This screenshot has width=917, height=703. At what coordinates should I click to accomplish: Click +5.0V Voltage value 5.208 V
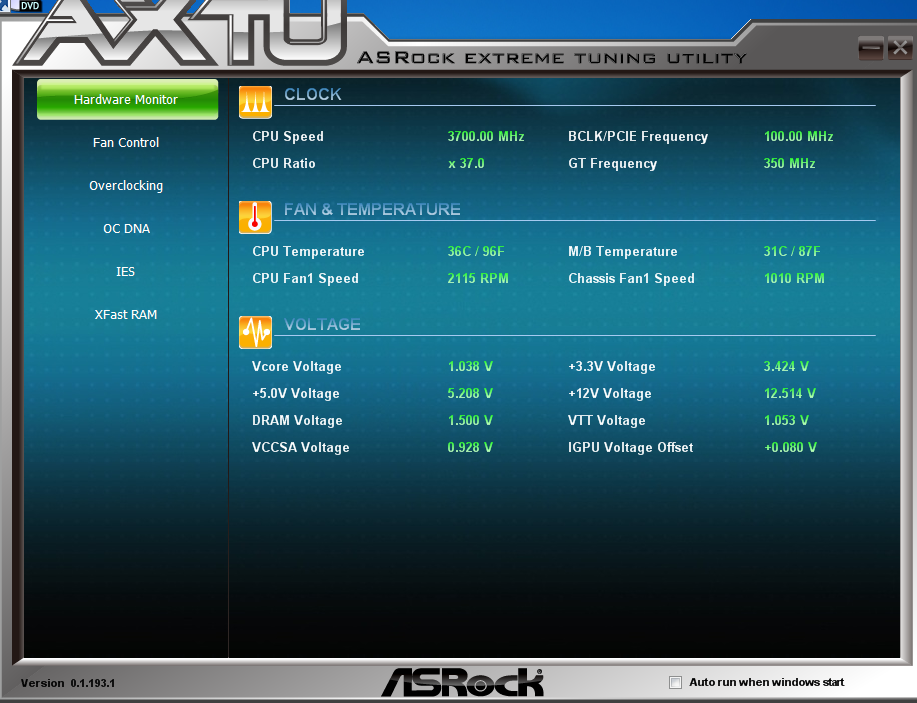coord(470,393)
